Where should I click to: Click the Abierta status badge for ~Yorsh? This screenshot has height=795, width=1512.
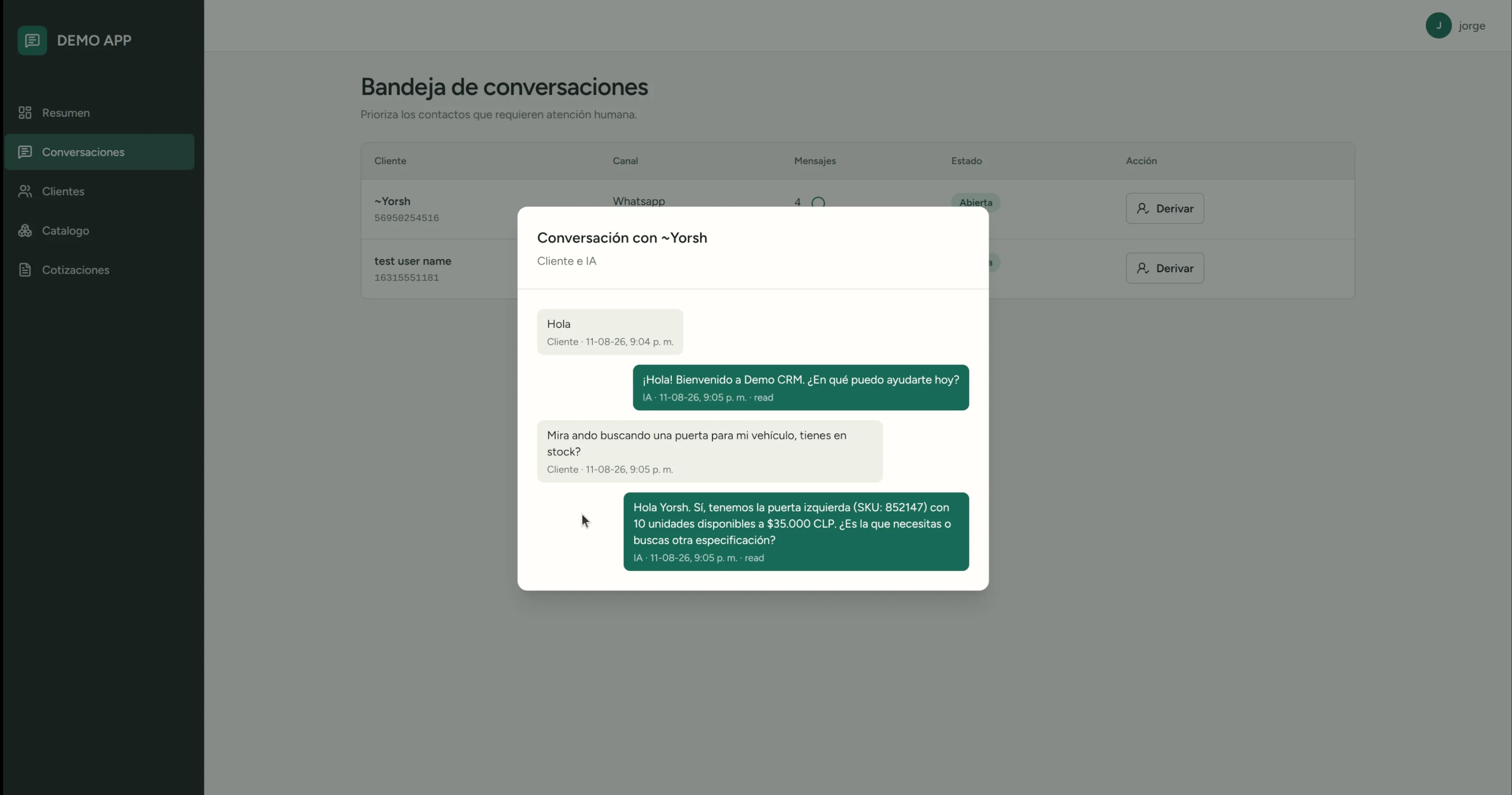[x=976, y=203]
